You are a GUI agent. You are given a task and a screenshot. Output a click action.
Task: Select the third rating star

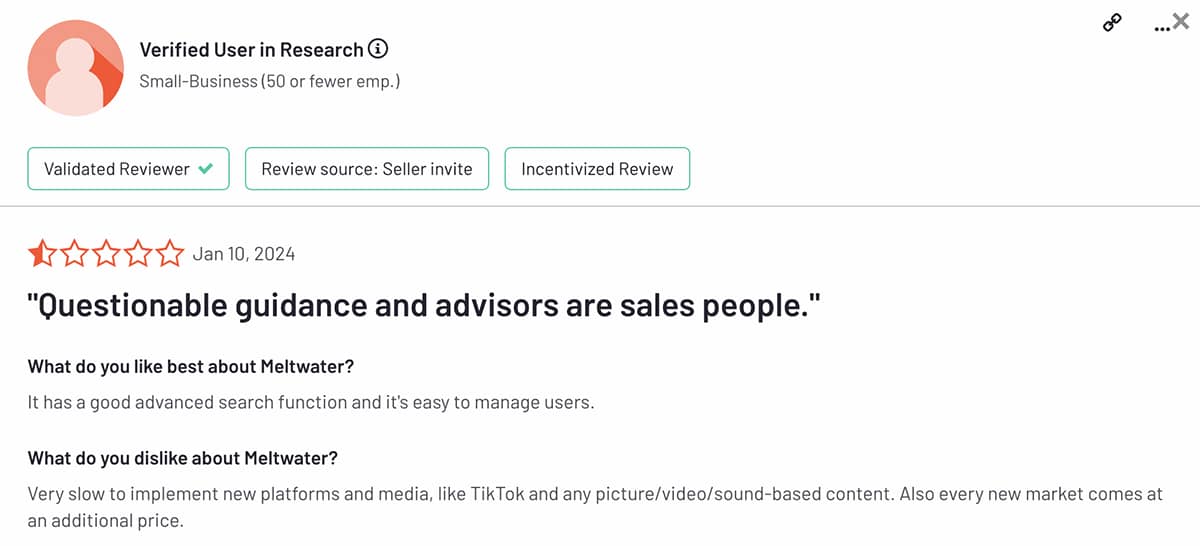click(x=106, y=254)
